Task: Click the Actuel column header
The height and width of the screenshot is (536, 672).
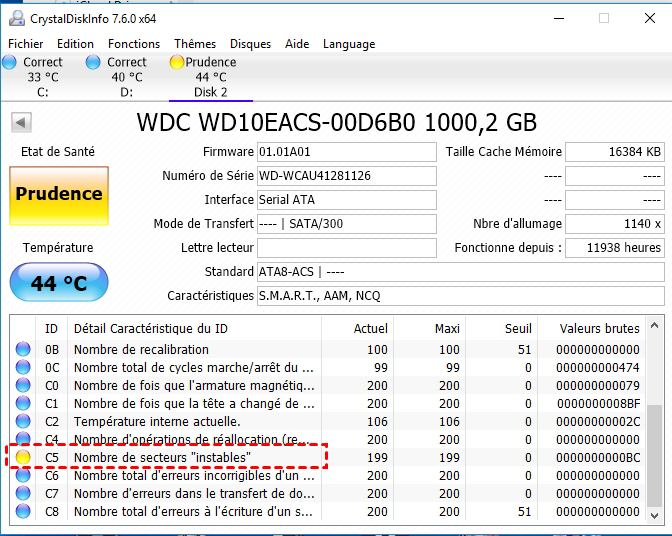Action: point(357,329)
